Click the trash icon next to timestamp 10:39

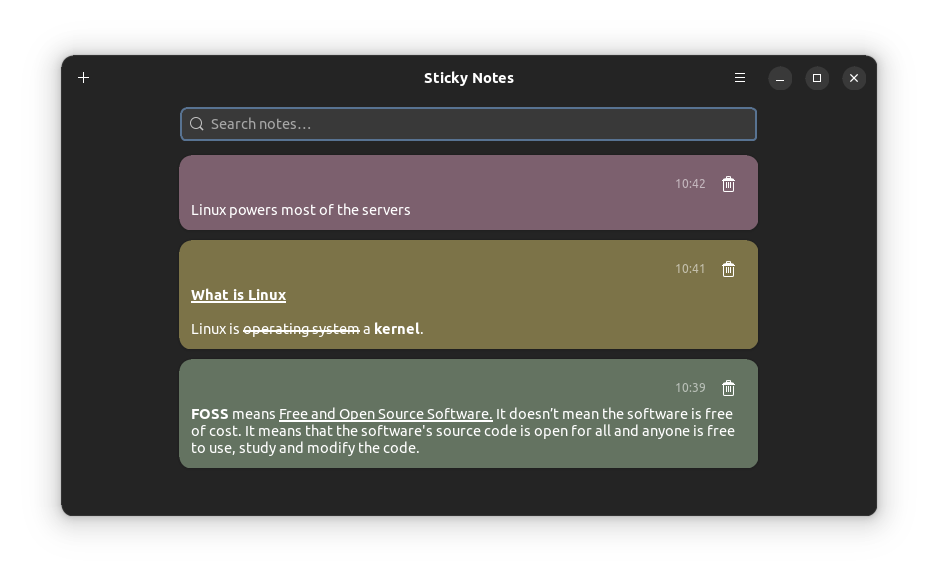[x=728, y=388]
